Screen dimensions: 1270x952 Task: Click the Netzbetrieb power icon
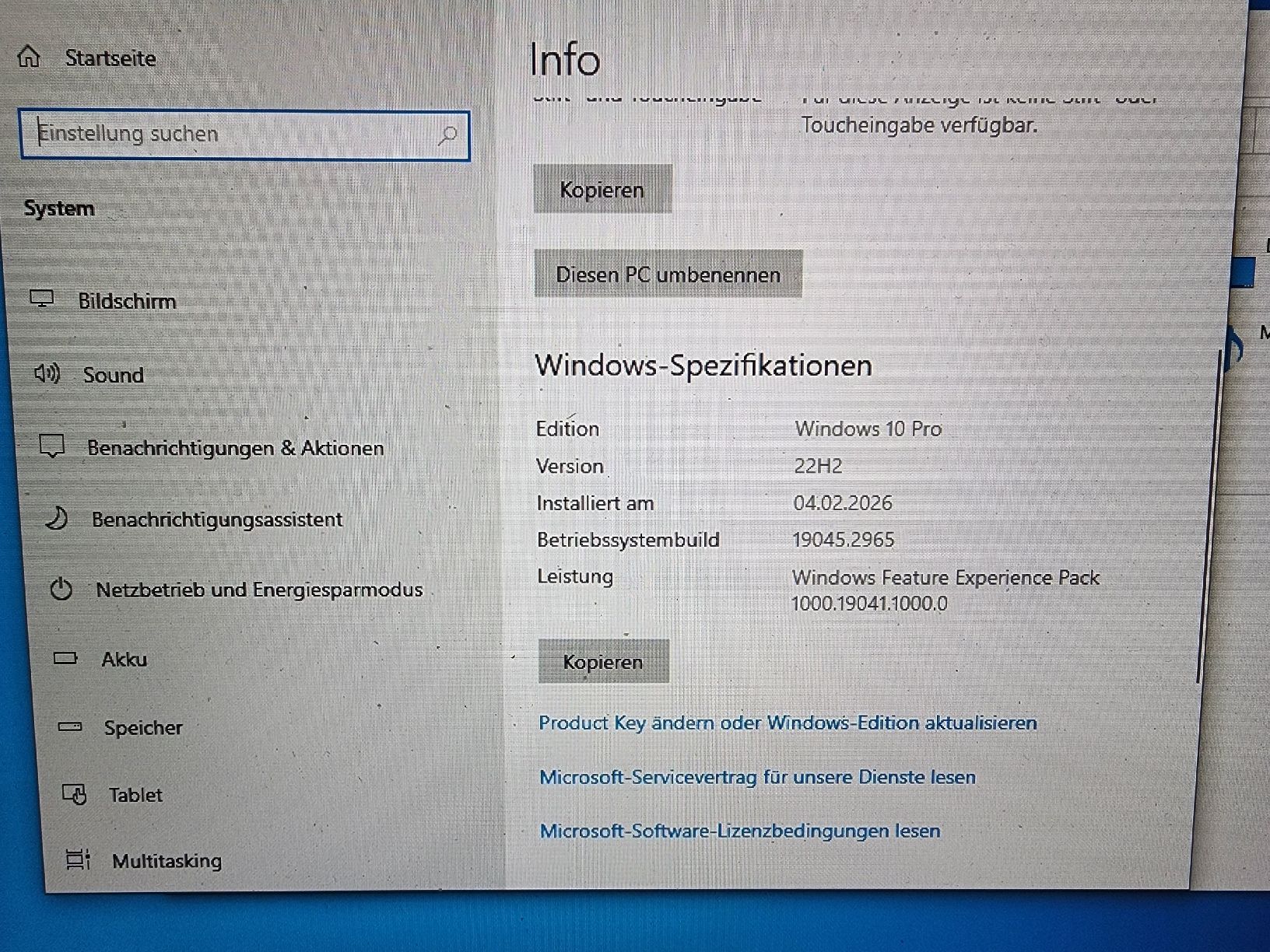pos(61,589)
